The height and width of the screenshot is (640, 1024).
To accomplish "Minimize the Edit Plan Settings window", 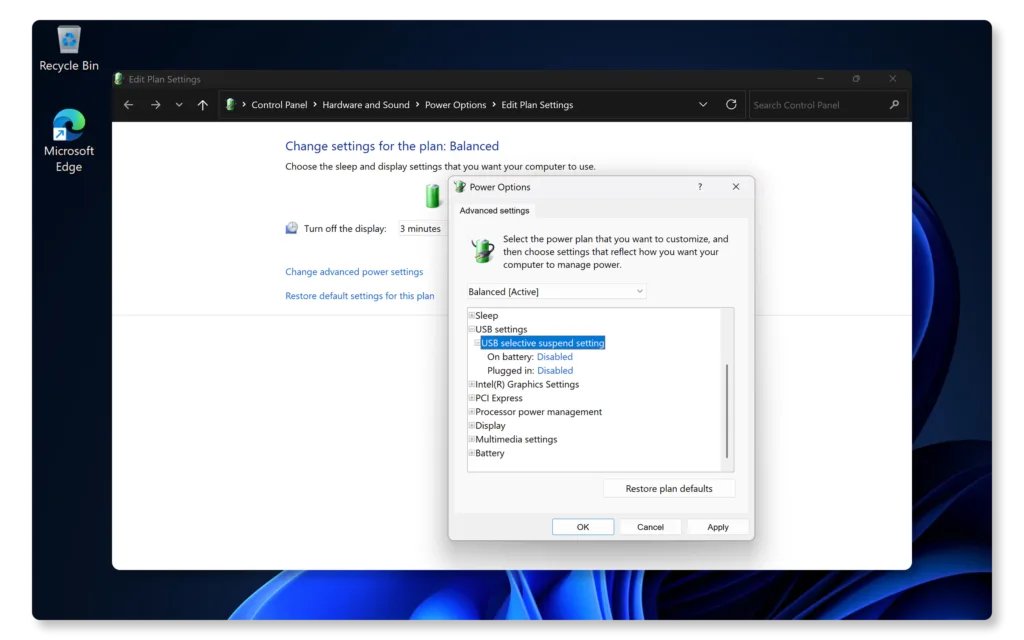I will (820, 78).
